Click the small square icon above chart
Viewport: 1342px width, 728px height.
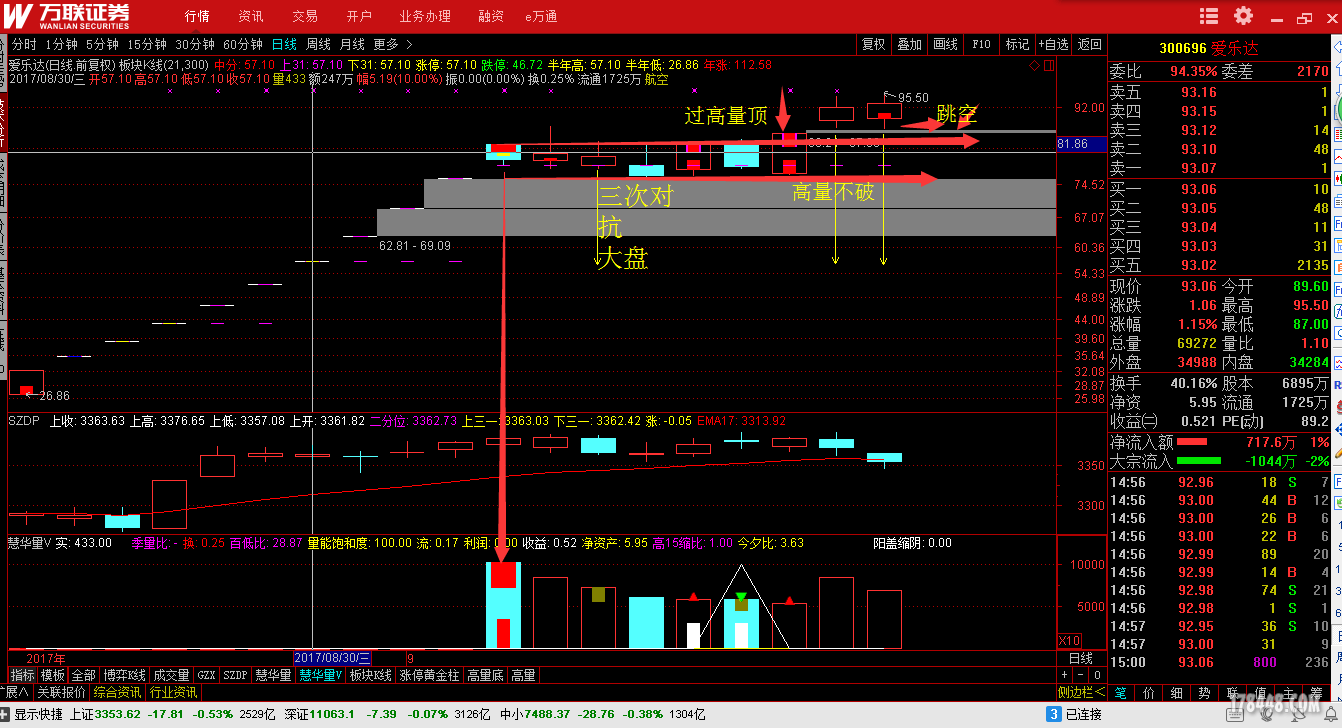point(1048,65)
